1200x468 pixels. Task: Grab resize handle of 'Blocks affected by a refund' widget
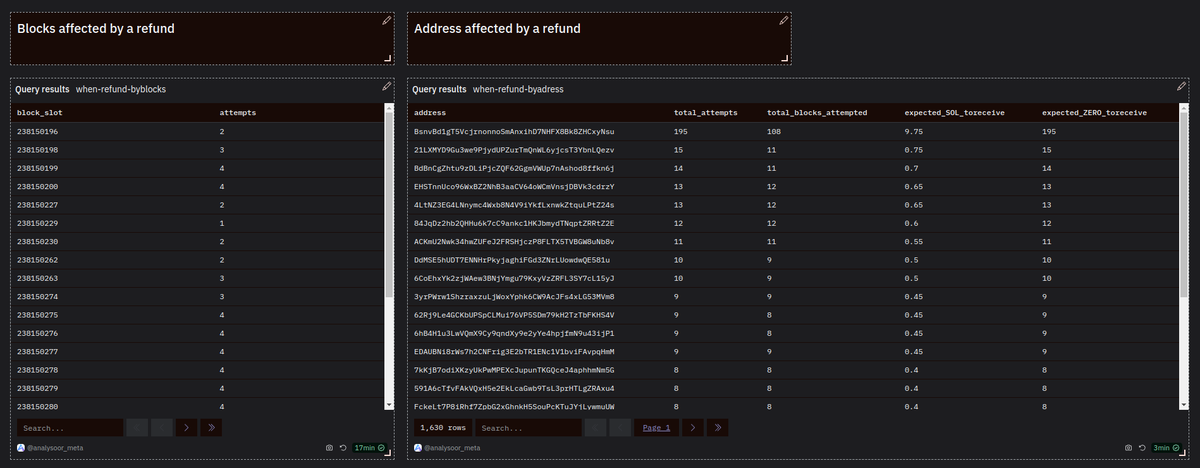[x=390, y=59]
